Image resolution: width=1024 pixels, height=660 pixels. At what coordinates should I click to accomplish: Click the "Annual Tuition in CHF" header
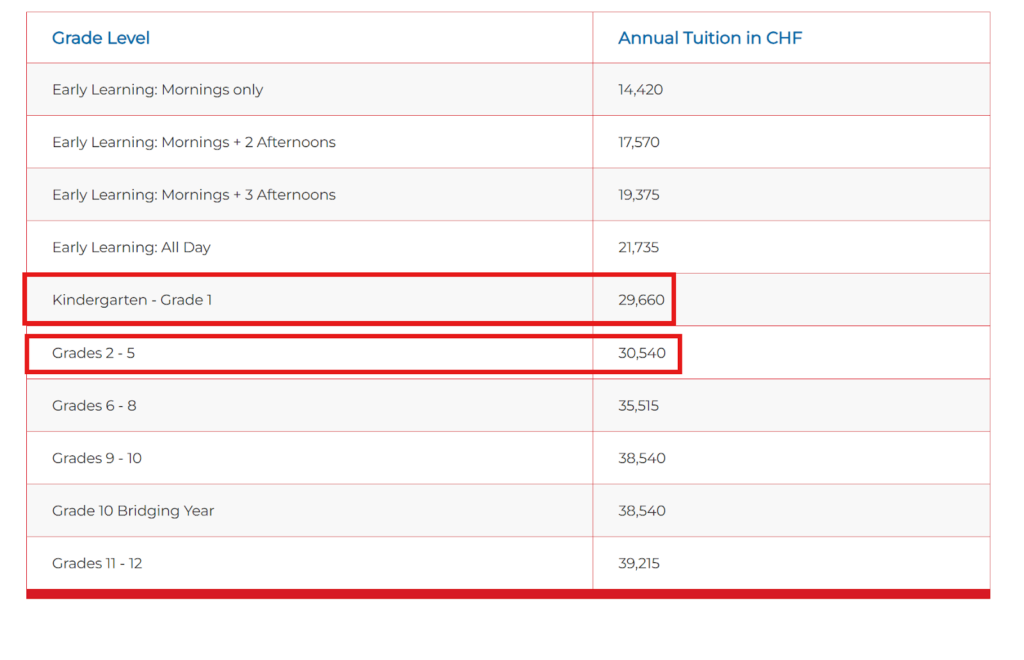[710, 38]
